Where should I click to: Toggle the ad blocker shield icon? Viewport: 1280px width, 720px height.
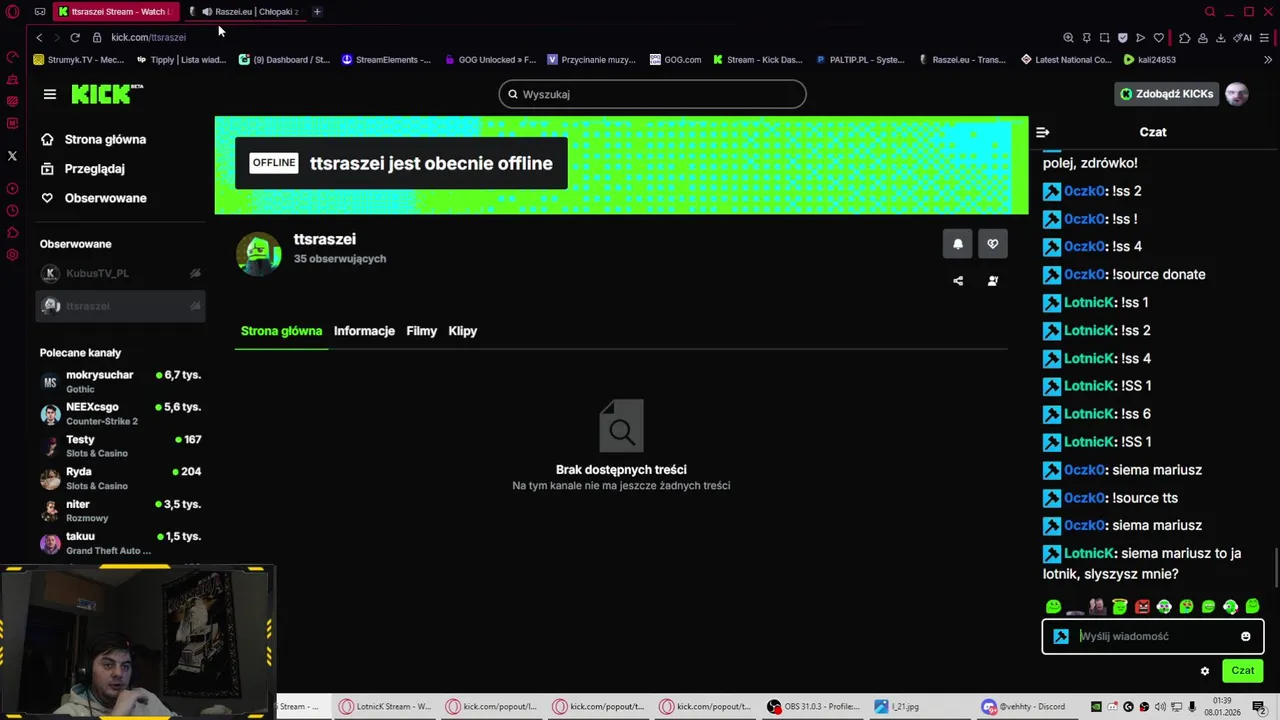[x=1122, y=38]
